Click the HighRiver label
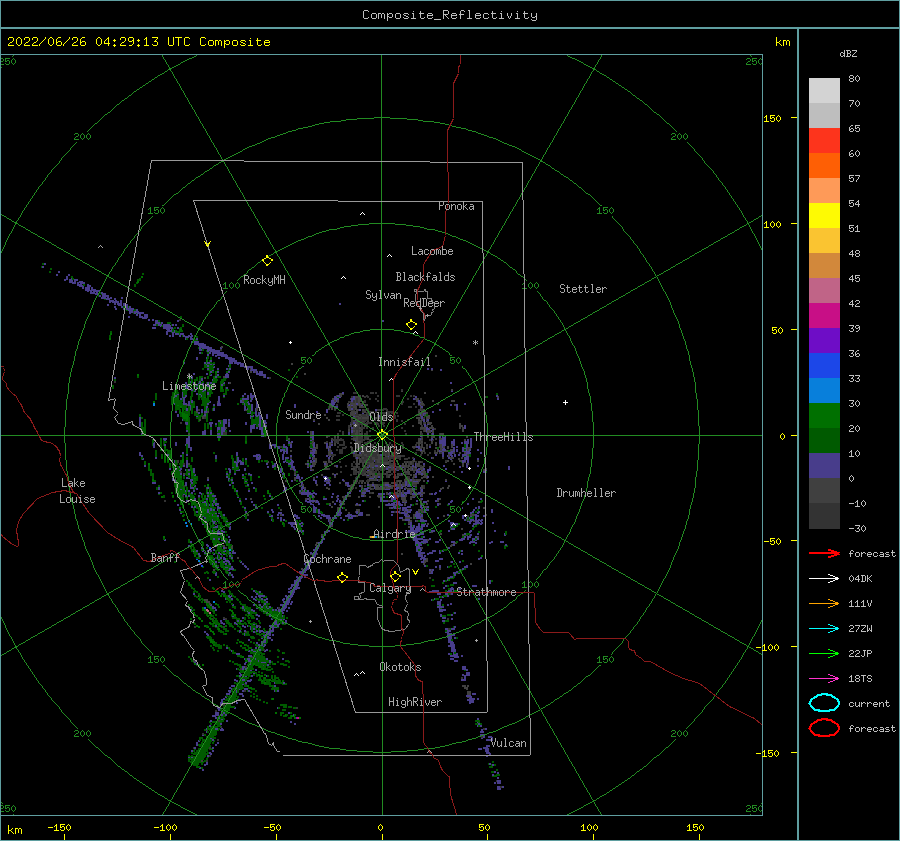900x841 pixels. [x=415, y=702]
